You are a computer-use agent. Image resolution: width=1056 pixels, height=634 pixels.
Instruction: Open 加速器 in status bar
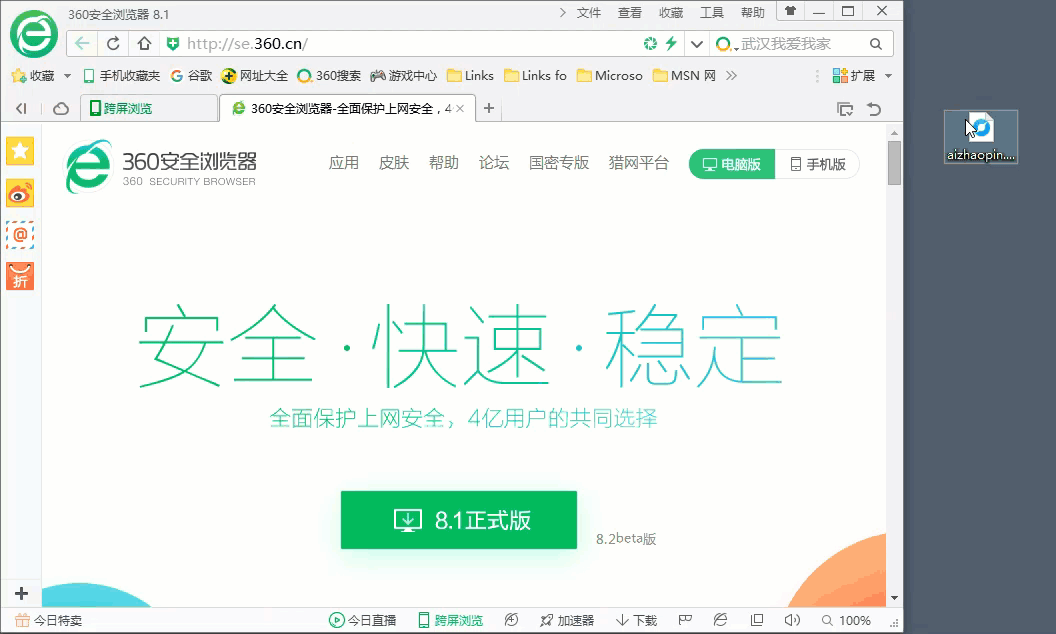coord(567,621)
